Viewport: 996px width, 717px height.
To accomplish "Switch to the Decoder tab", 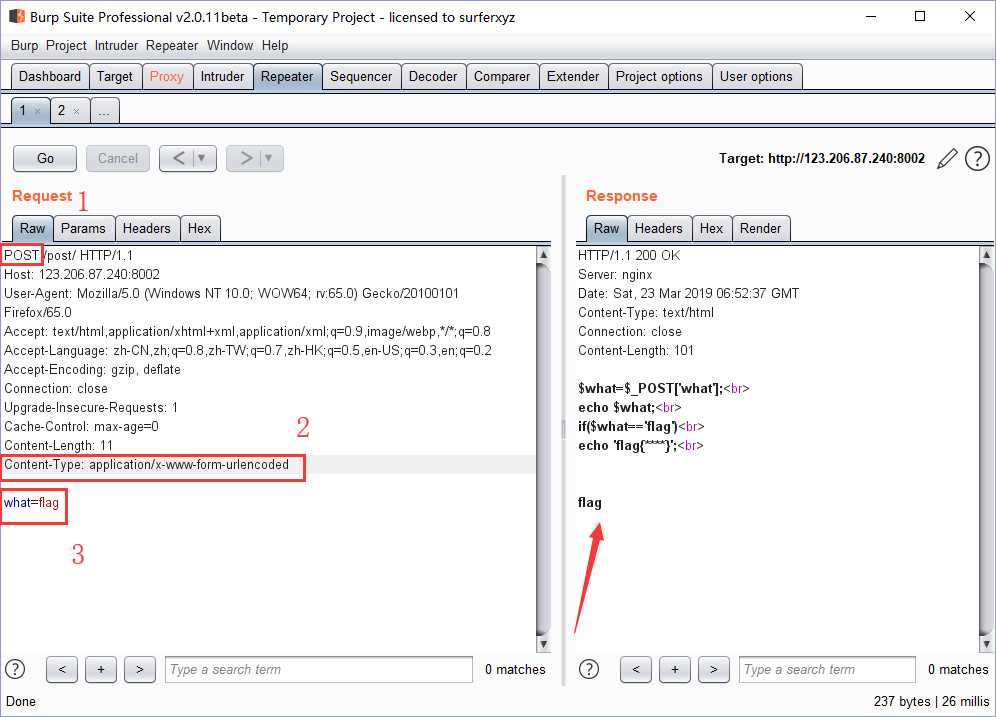I will (x=433, y=76).
